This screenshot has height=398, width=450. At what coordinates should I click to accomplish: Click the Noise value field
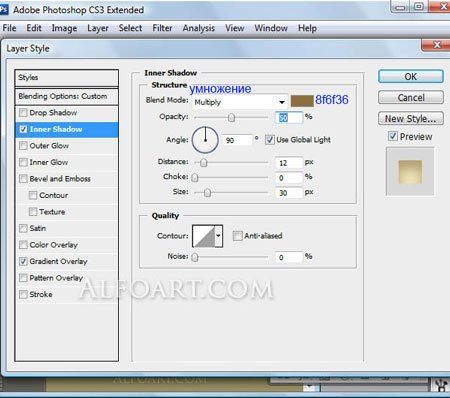289,257
